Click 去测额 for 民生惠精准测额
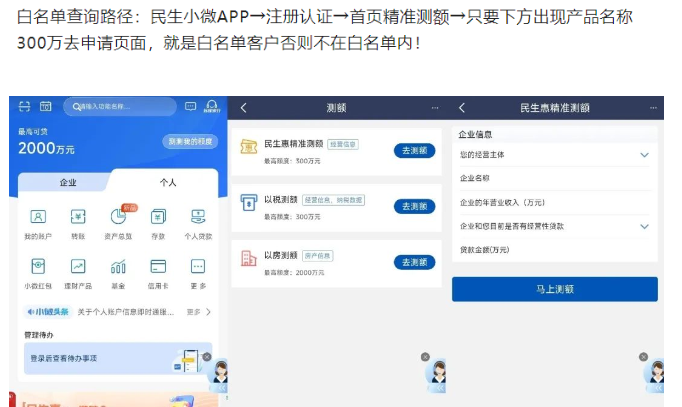The image size is (682, 407). tap(414, 150)
